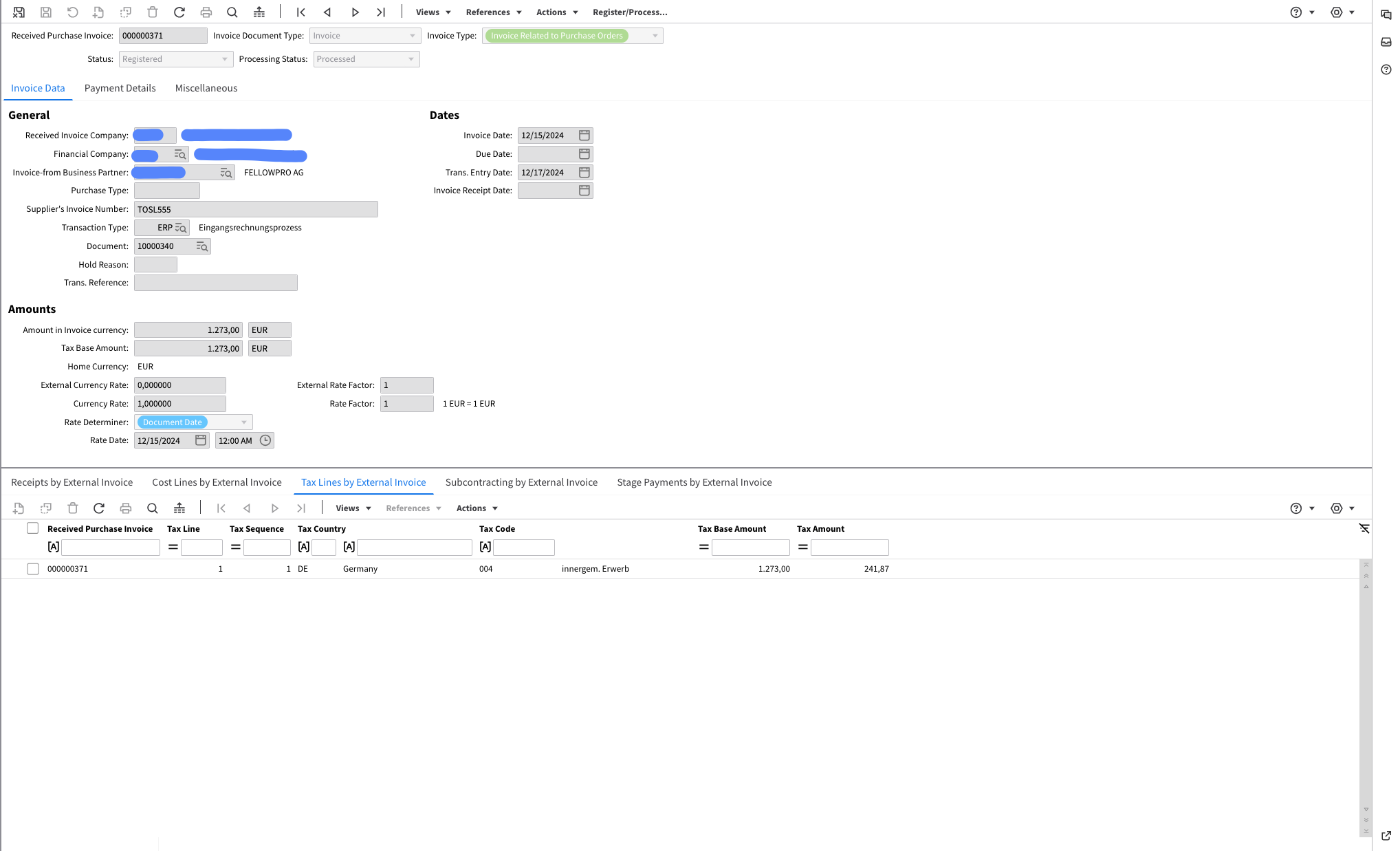Open the Actions menu in top toolbar

coord(557,12)
